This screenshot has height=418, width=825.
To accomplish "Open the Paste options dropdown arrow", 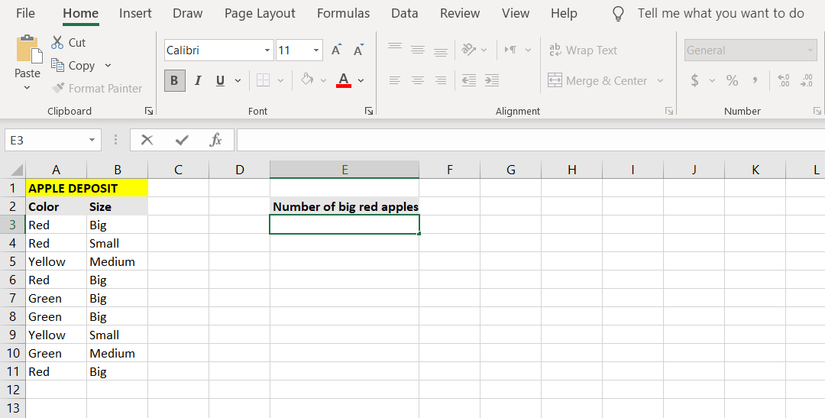I will tap(27, 88).
